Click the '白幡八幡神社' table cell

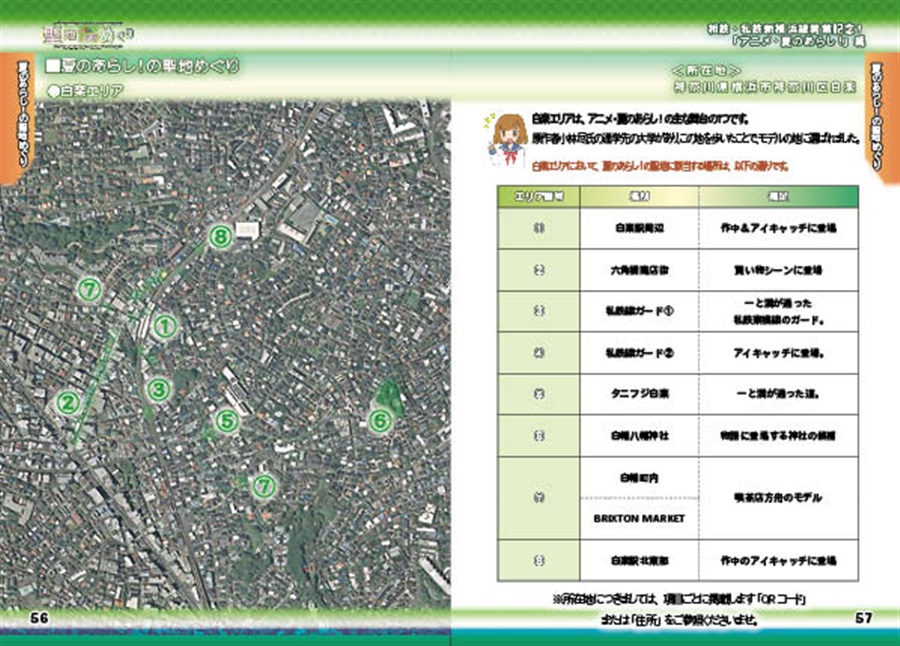pos(639,436)
